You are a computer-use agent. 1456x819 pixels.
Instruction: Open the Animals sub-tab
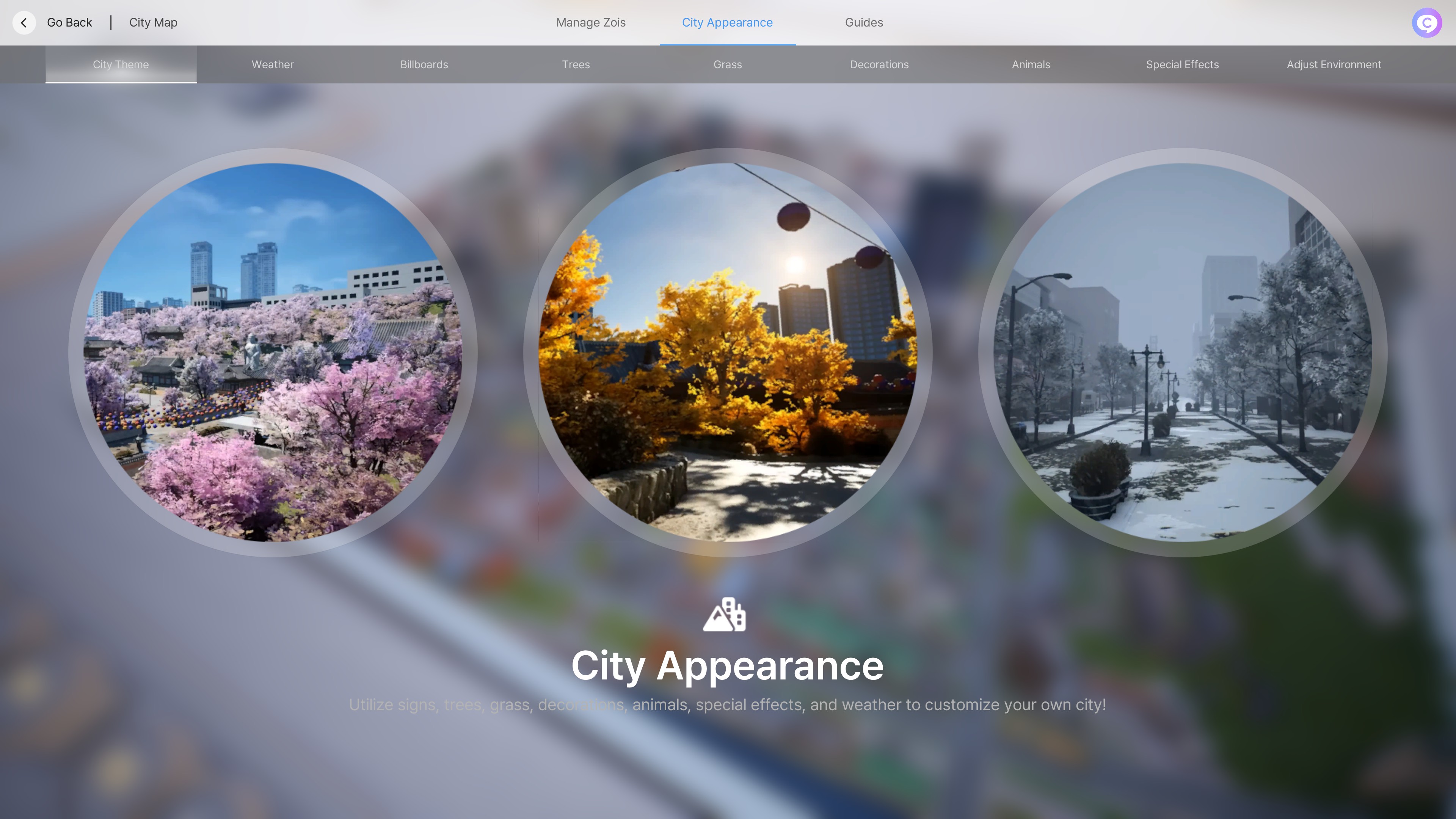point(1031,64)
